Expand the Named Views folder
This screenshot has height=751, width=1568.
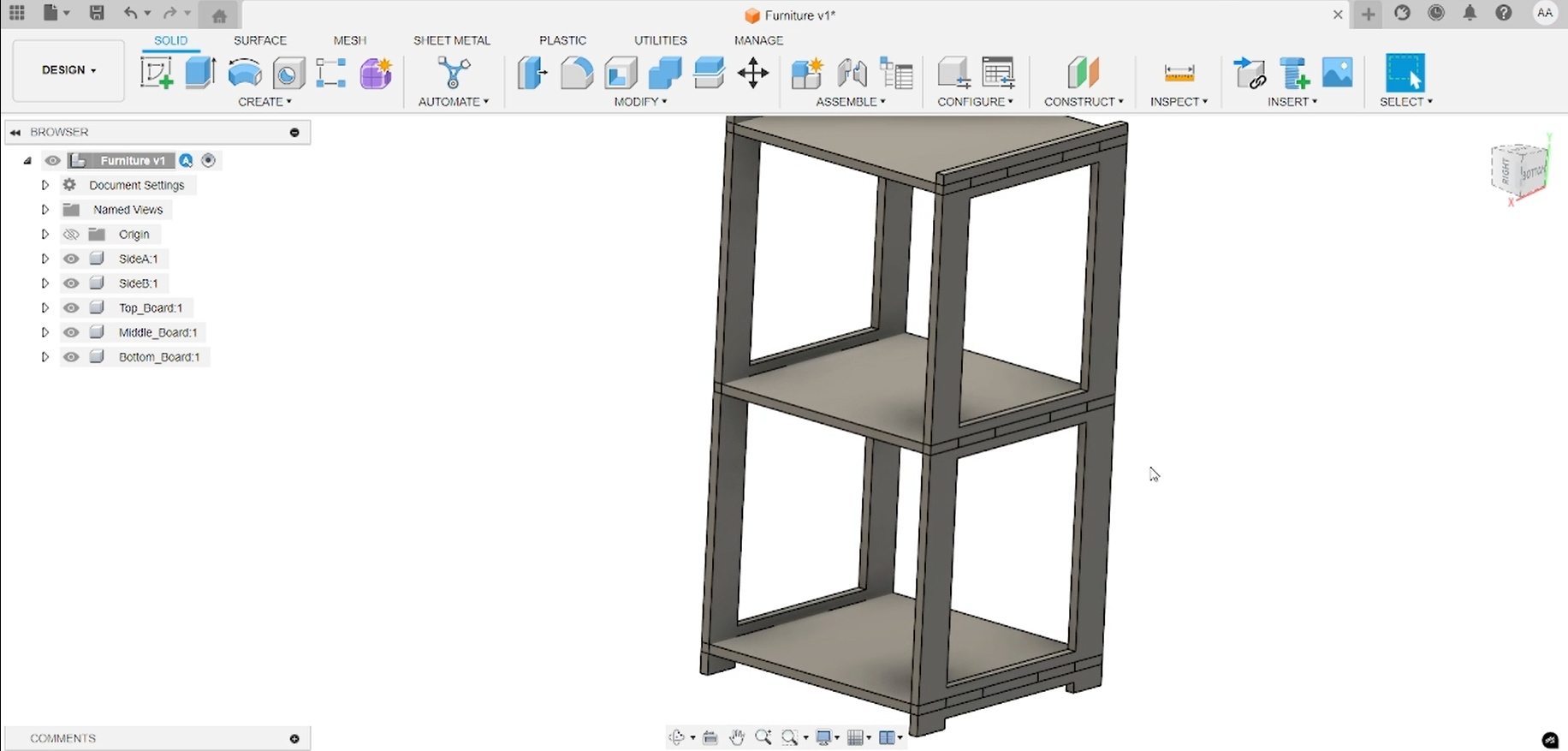(x=45, y=210)
